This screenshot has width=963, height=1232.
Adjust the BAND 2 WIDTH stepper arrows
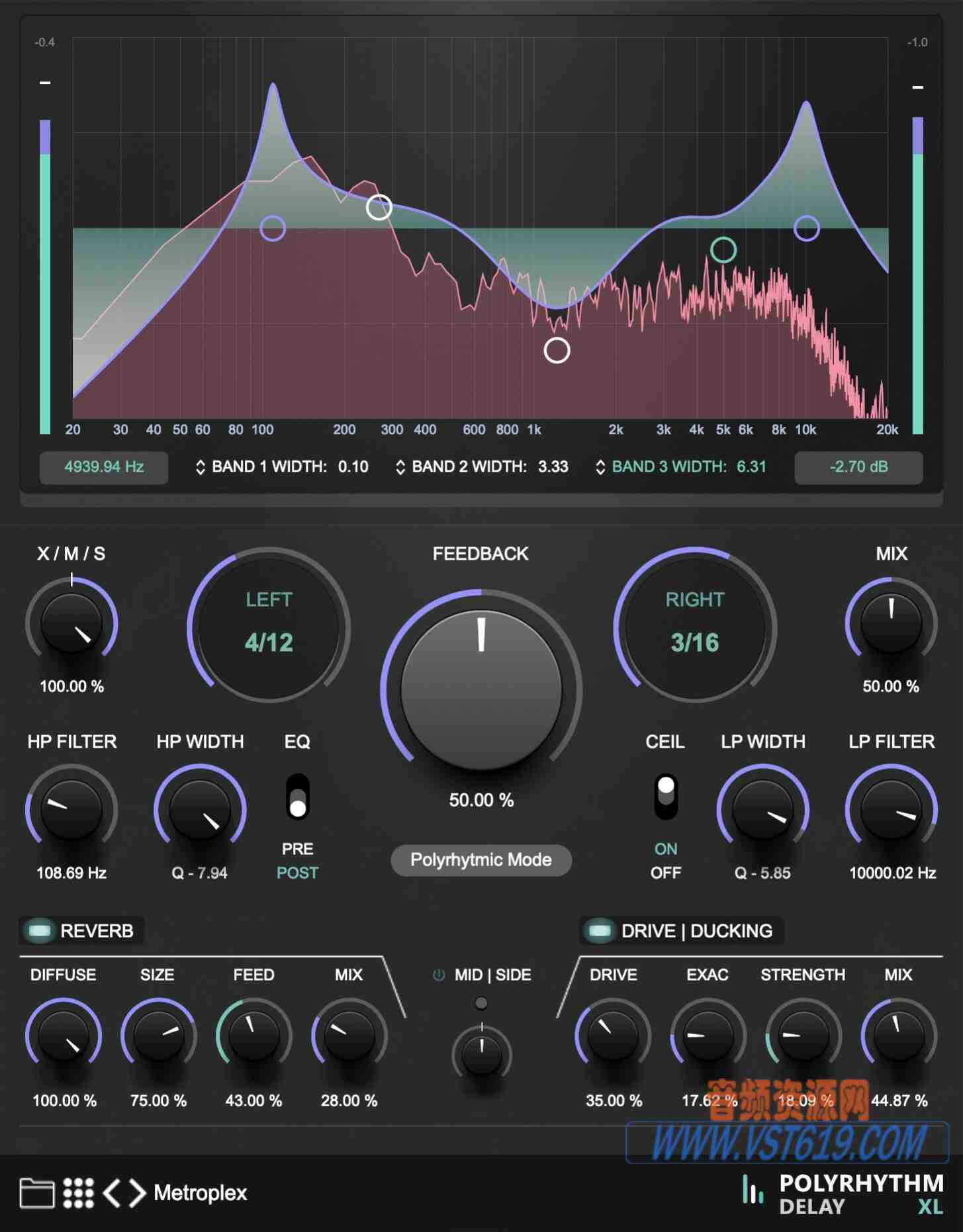[x=400, y=467]
